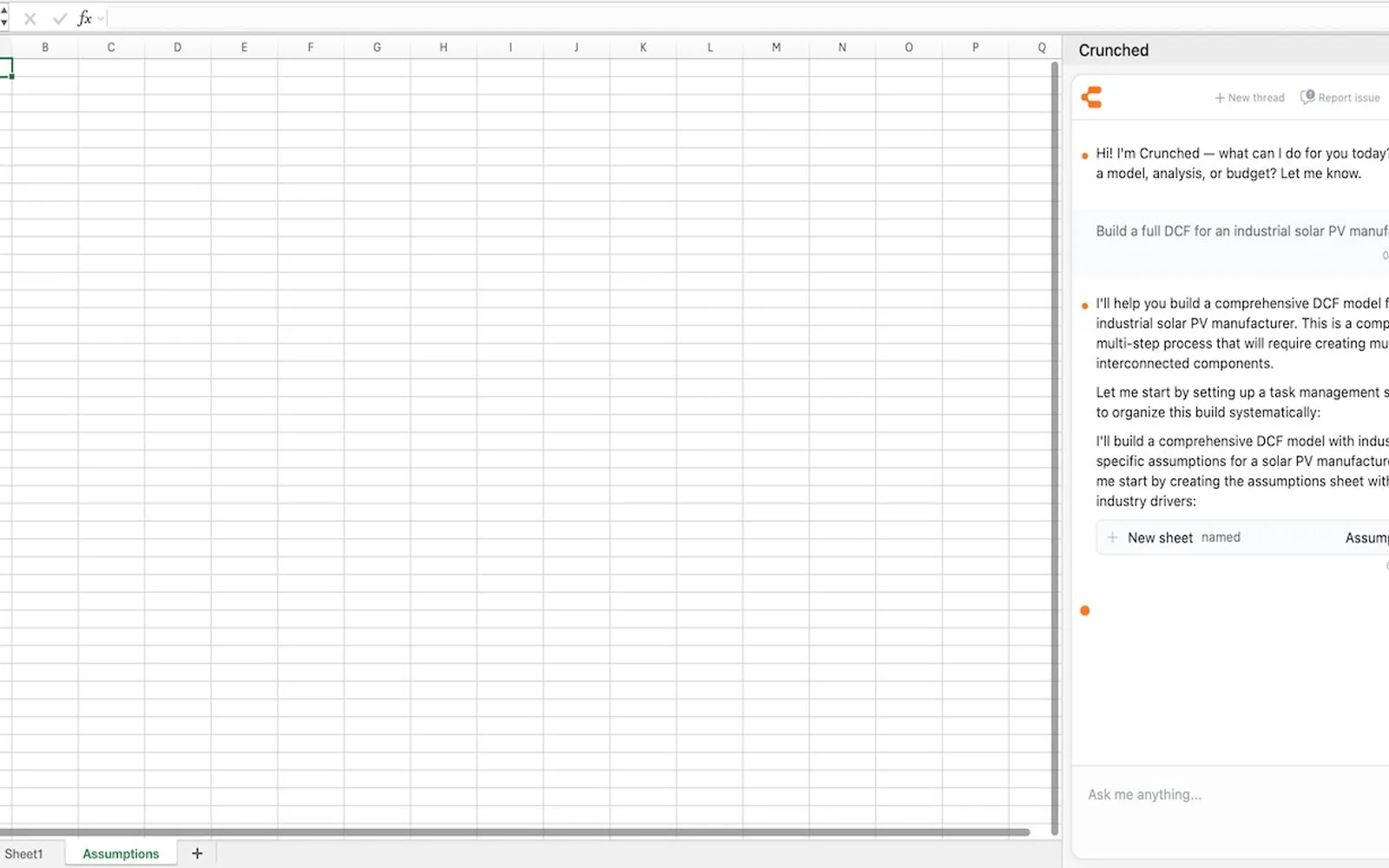Image resolution: width=1389 pixels, height=868 pixels.
Task: Open the fx insert function button
Action: (x=84, y=18)
